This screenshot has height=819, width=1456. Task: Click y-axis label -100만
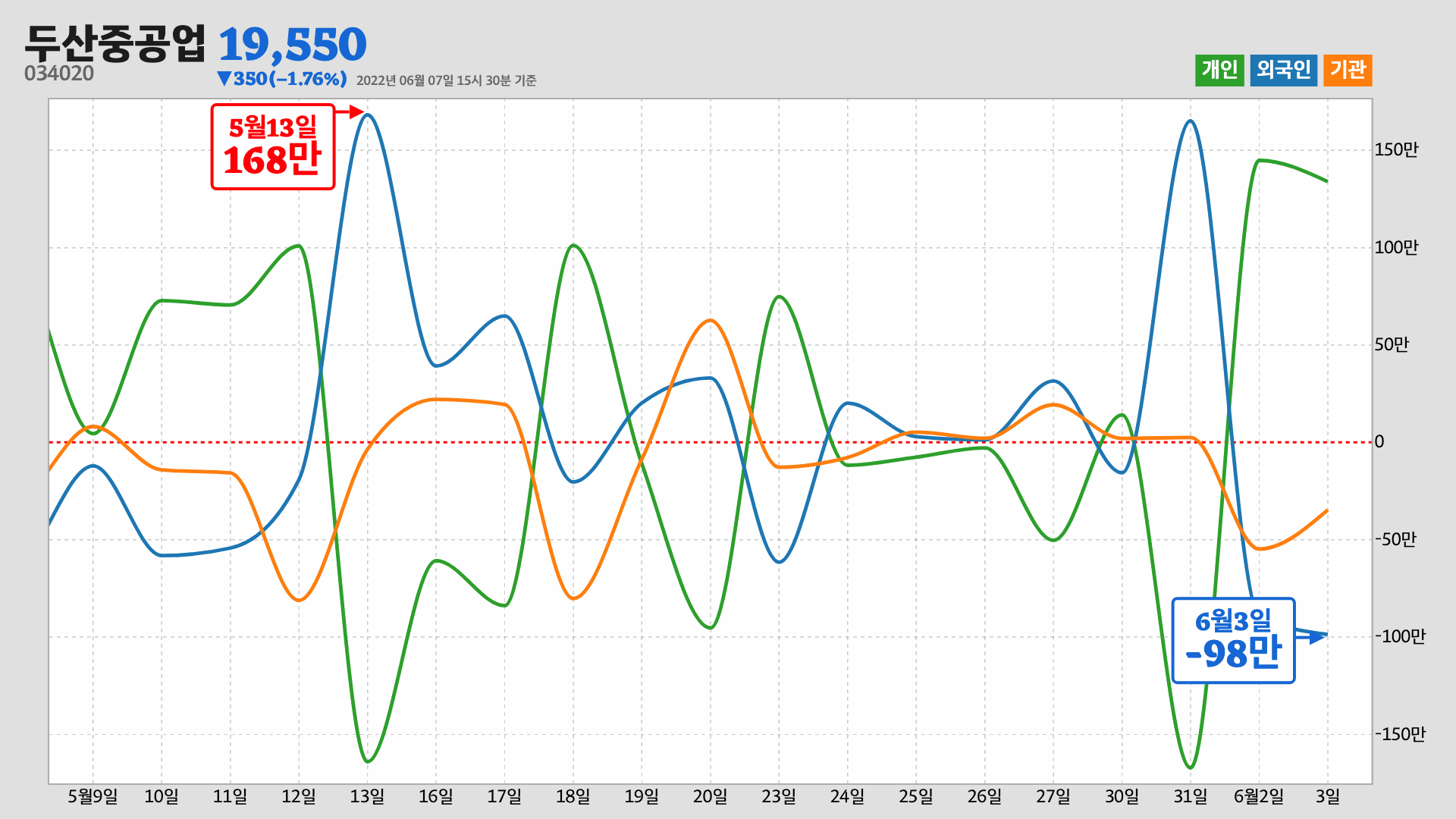tap(1400, 637)
